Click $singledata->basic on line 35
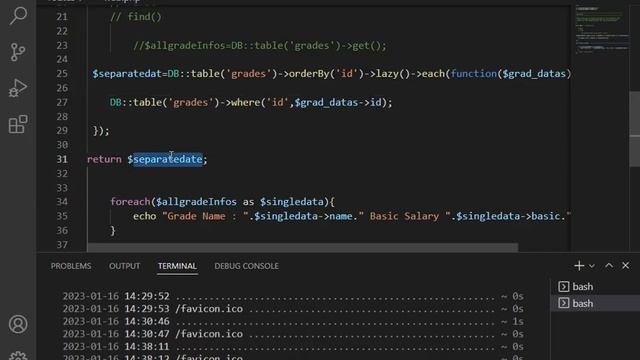 pyautogui.click(x=508, y=216)
